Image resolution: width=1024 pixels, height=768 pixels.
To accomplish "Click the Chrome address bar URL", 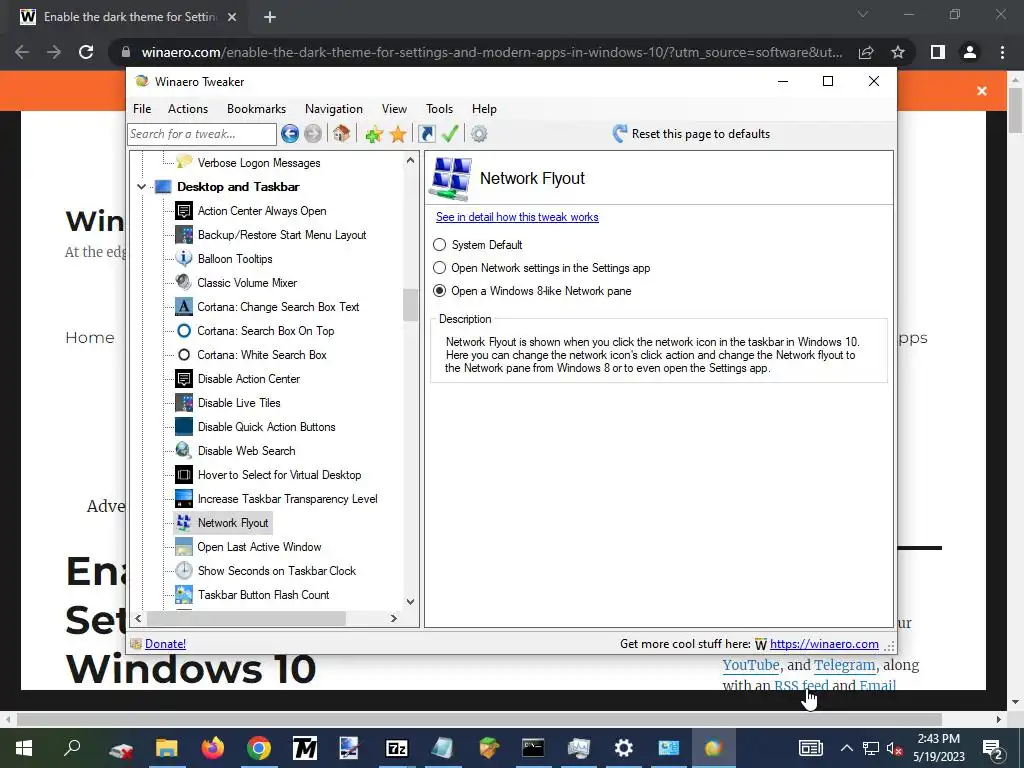I will (x=491, y=52).
